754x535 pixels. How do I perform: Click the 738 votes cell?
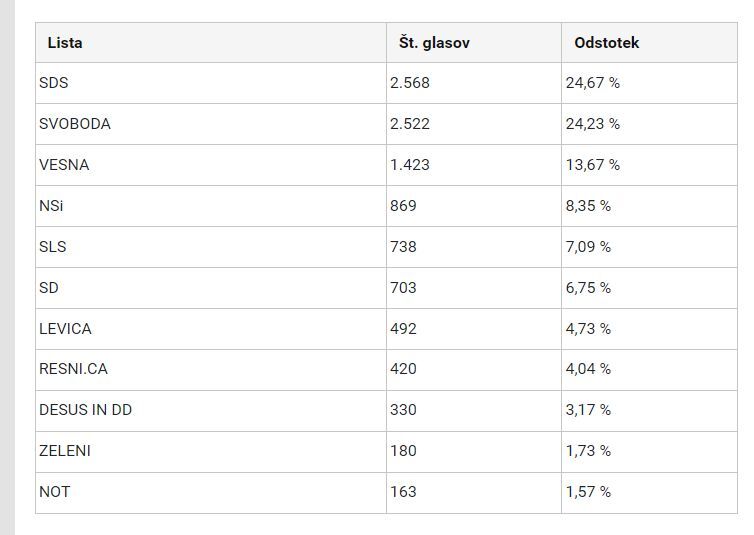point(403,247)
